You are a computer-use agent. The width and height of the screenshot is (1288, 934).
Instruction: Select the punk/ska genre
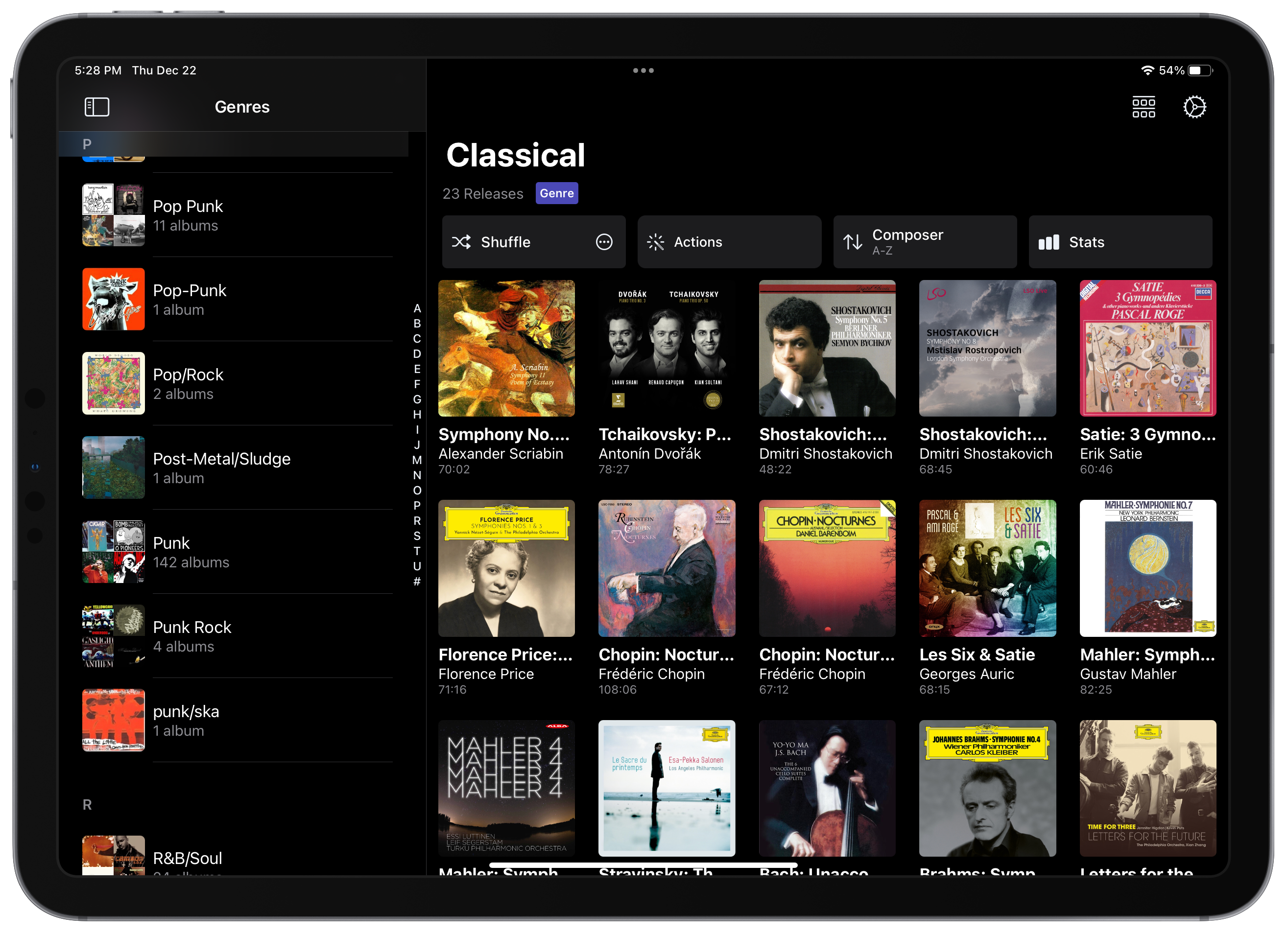(x=238, y=720)
